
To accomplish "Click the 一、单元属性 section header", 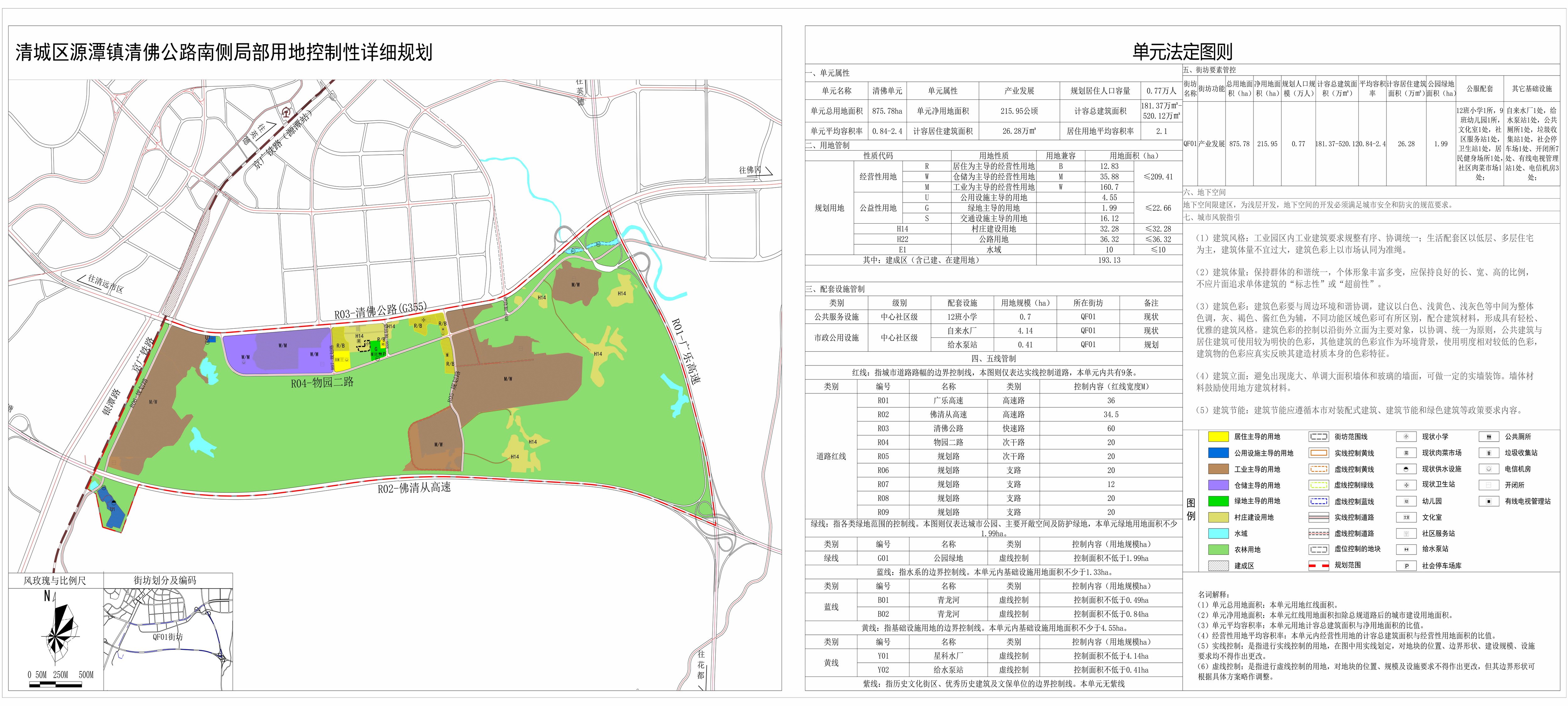I will coord(829,73).
